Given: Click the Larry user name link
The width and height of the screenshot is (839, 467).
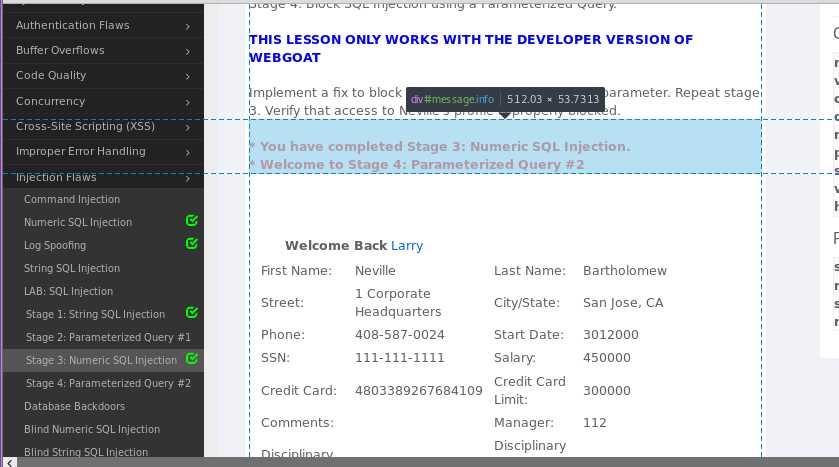Looking at the screenshot, I should 407,246.
